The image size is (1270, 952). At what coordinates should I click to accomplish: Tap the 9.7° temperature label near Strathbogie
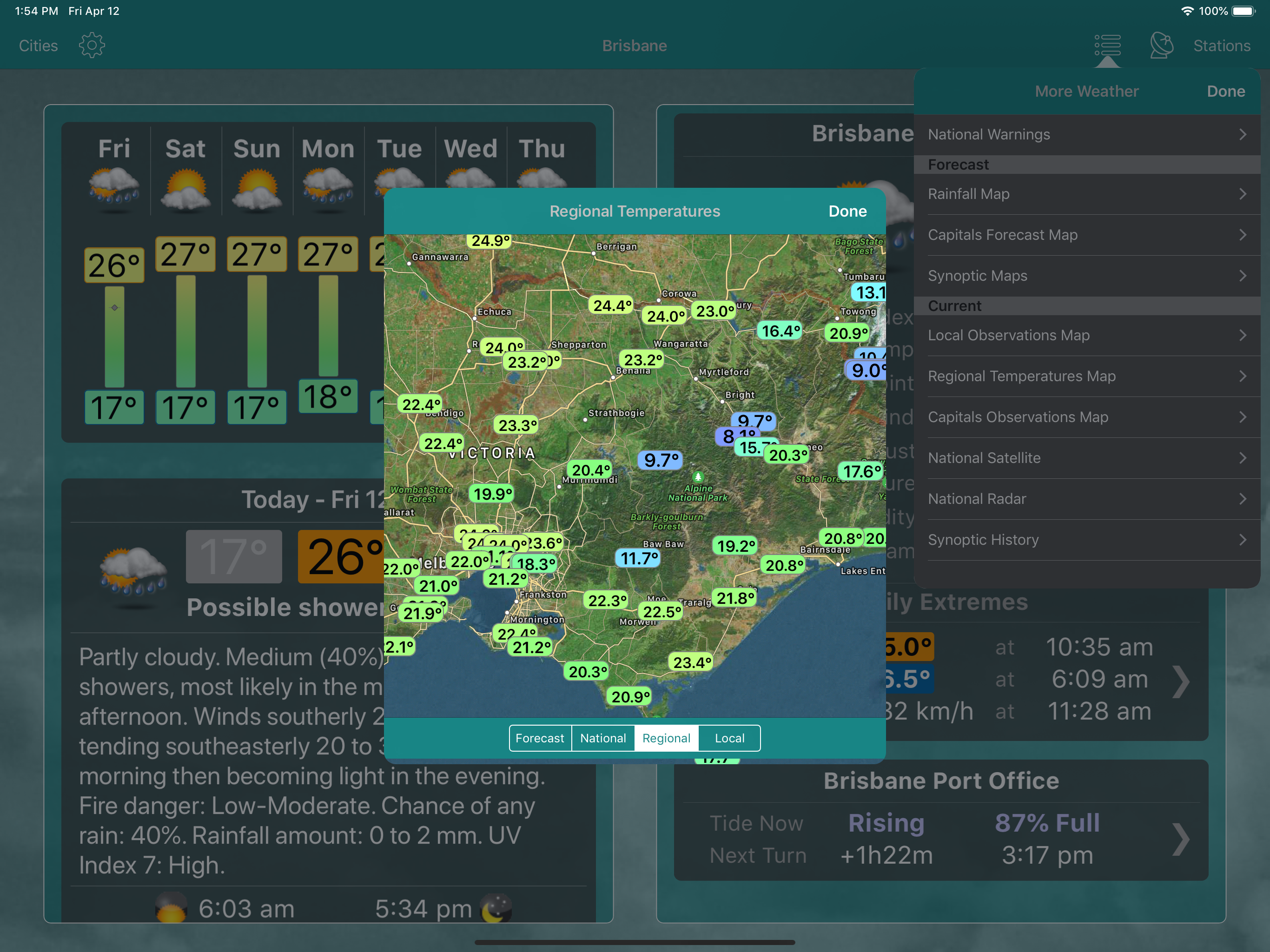[x=661, y=460]
